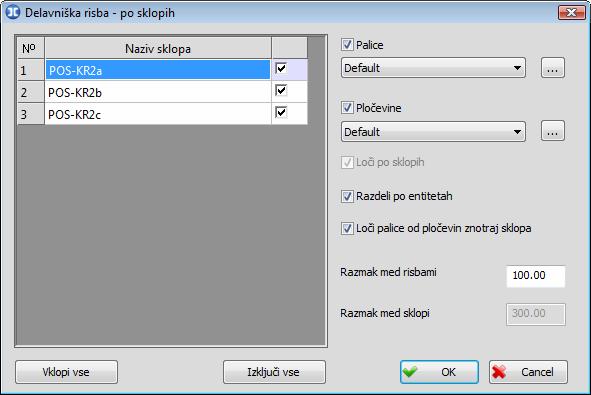Click the red X Cancel button
The height and width of the screenshot is (395, 591).
(x=528, y=372)
